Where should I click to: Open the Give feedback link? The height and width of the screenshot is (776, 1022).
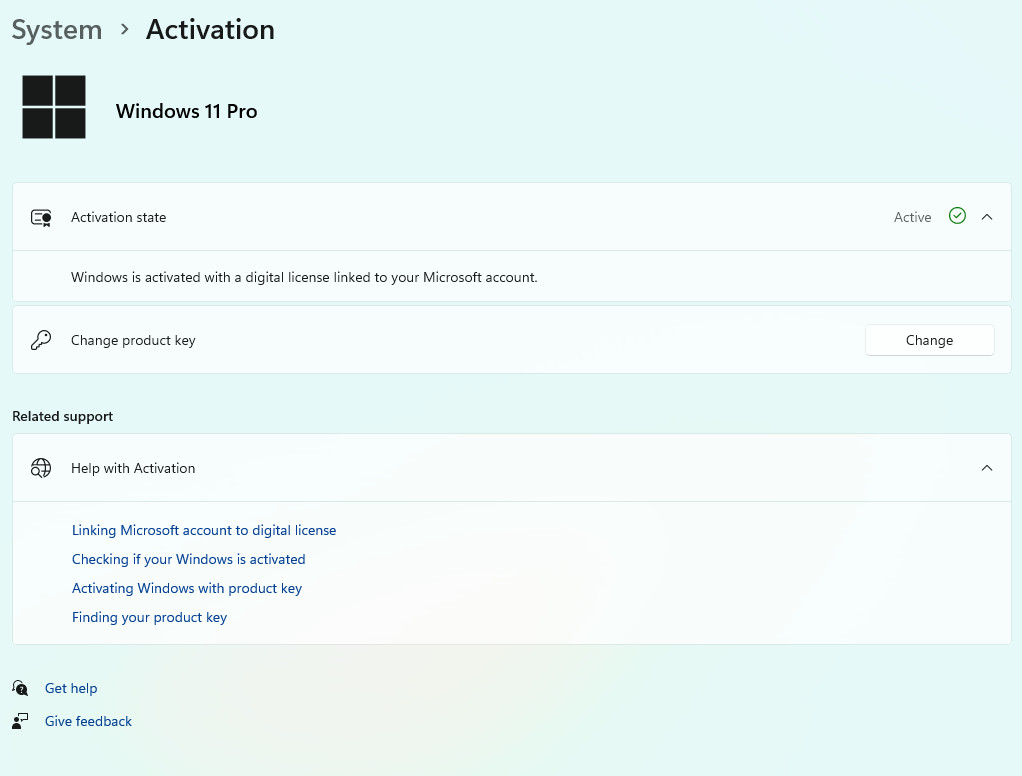[88, 721]
